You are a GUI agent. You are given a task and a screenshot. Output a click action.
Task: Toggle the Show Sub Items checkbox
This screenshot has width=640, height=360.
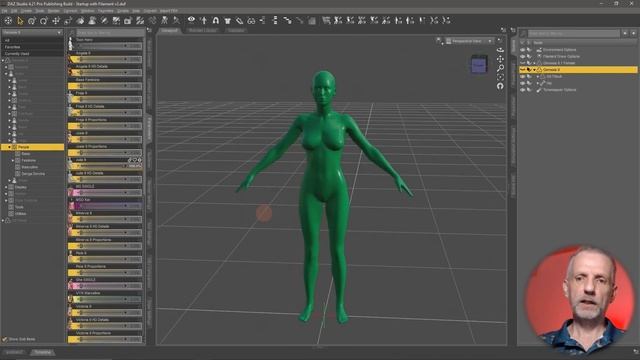pos(5,339)
